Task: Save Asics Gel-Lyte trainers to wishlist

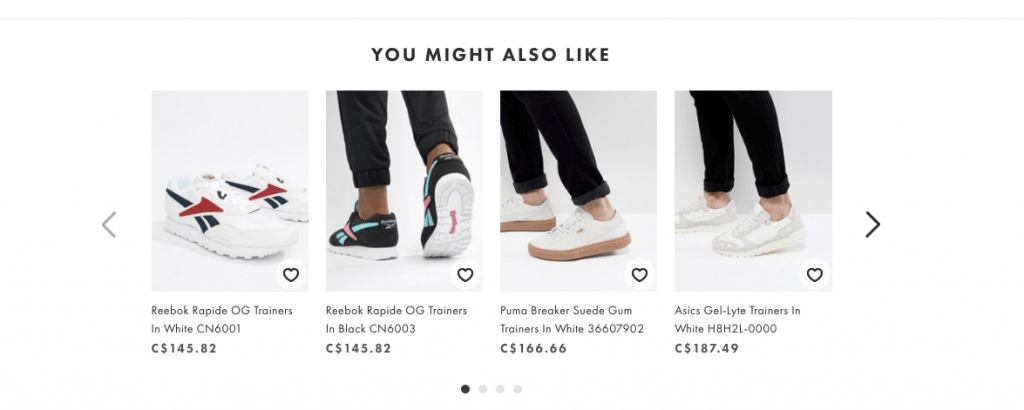Action: tap(814, 275)
